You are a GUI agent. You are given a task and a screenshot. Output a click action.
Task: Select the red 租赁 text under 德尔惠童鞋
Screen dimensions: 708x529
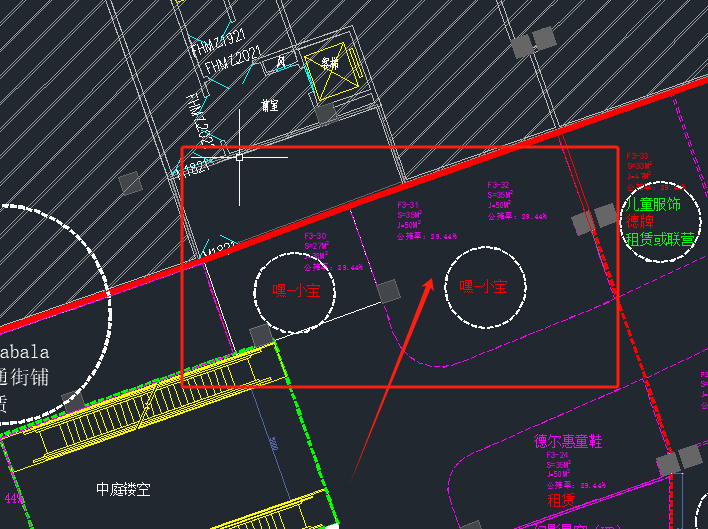[561, 498]
